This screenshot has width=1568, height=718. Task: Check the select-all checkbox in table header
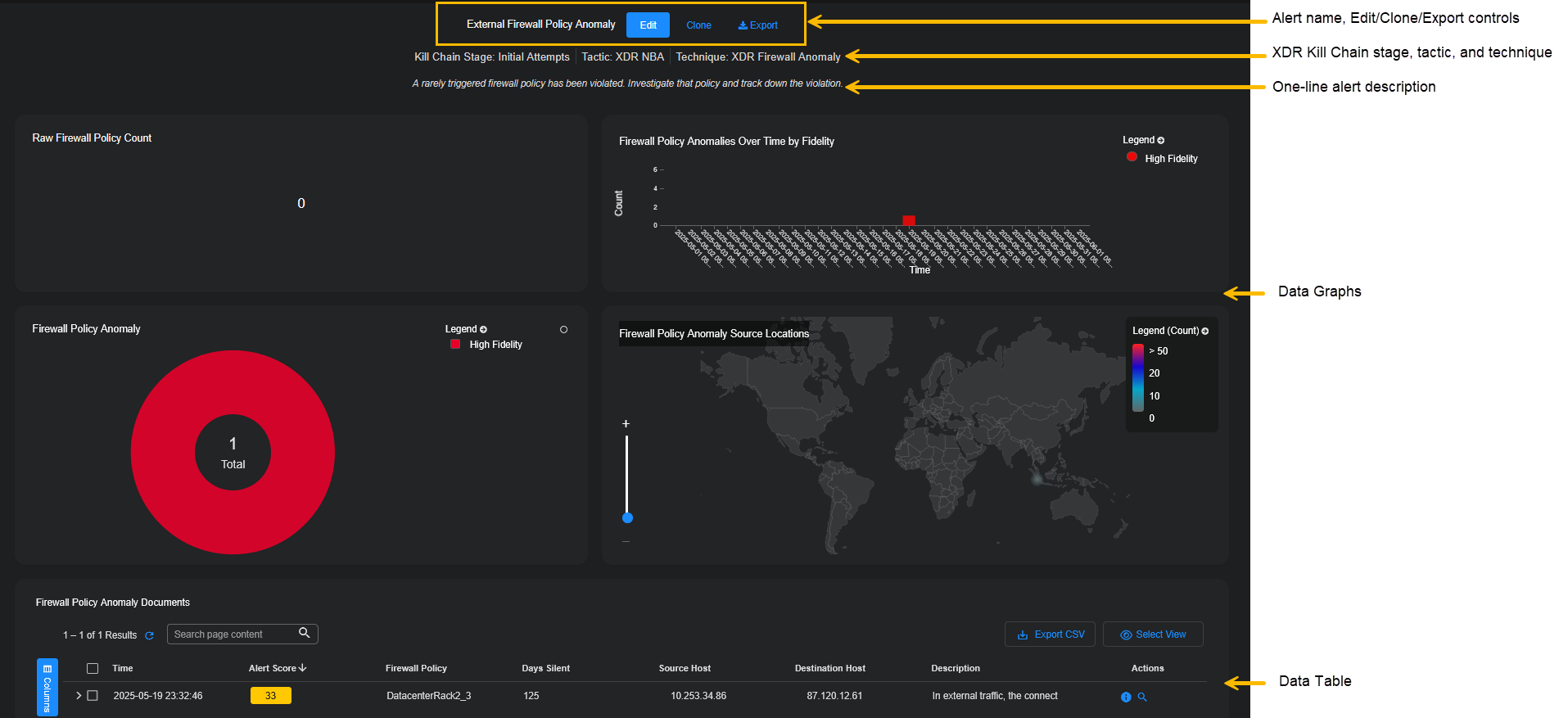[x=93, y=668]
